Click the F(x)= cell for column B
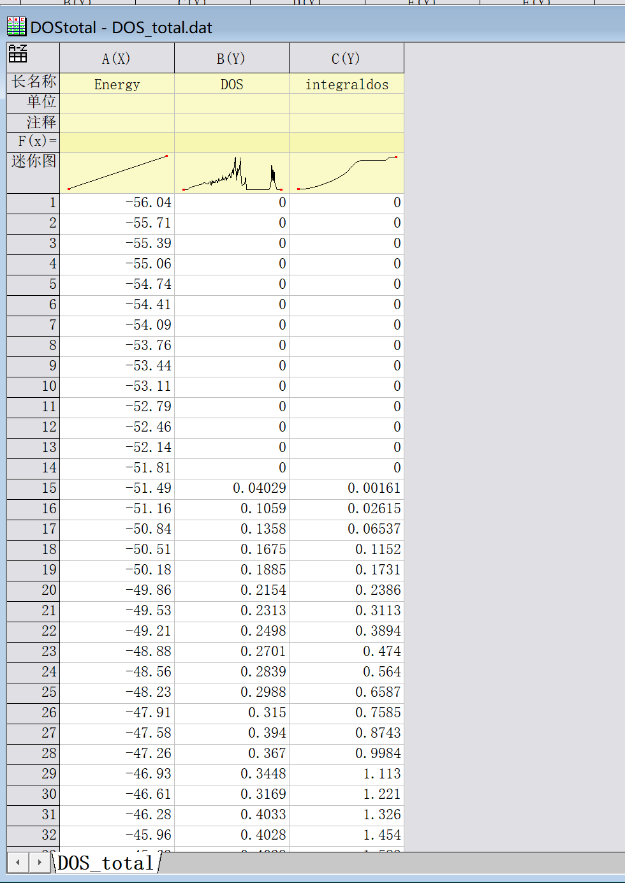The width and height of the screenshot is (625, 883). [232, 142]
